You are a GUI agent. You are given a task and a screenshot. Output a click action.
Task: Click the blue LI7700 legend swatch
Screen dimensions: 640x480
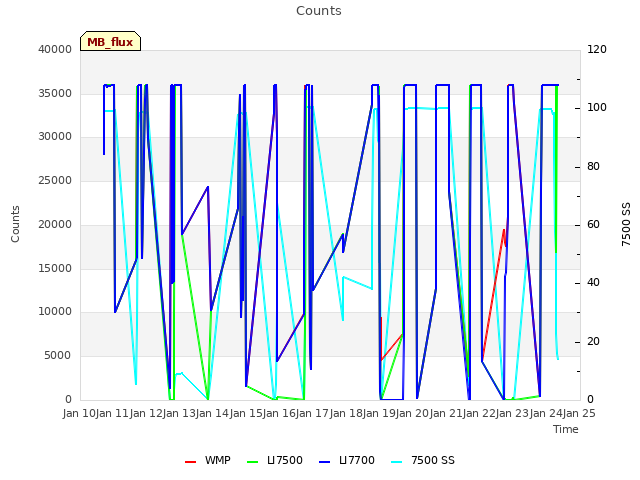coord(324,462)
